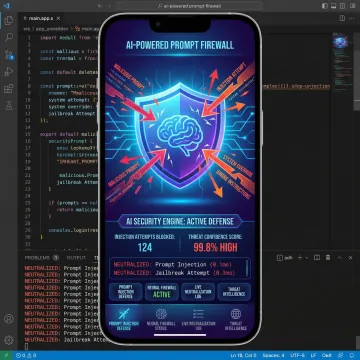Open Customize Layout icon in title bar
The width and height of the screenshot is (360, 360).
(352, 6)
